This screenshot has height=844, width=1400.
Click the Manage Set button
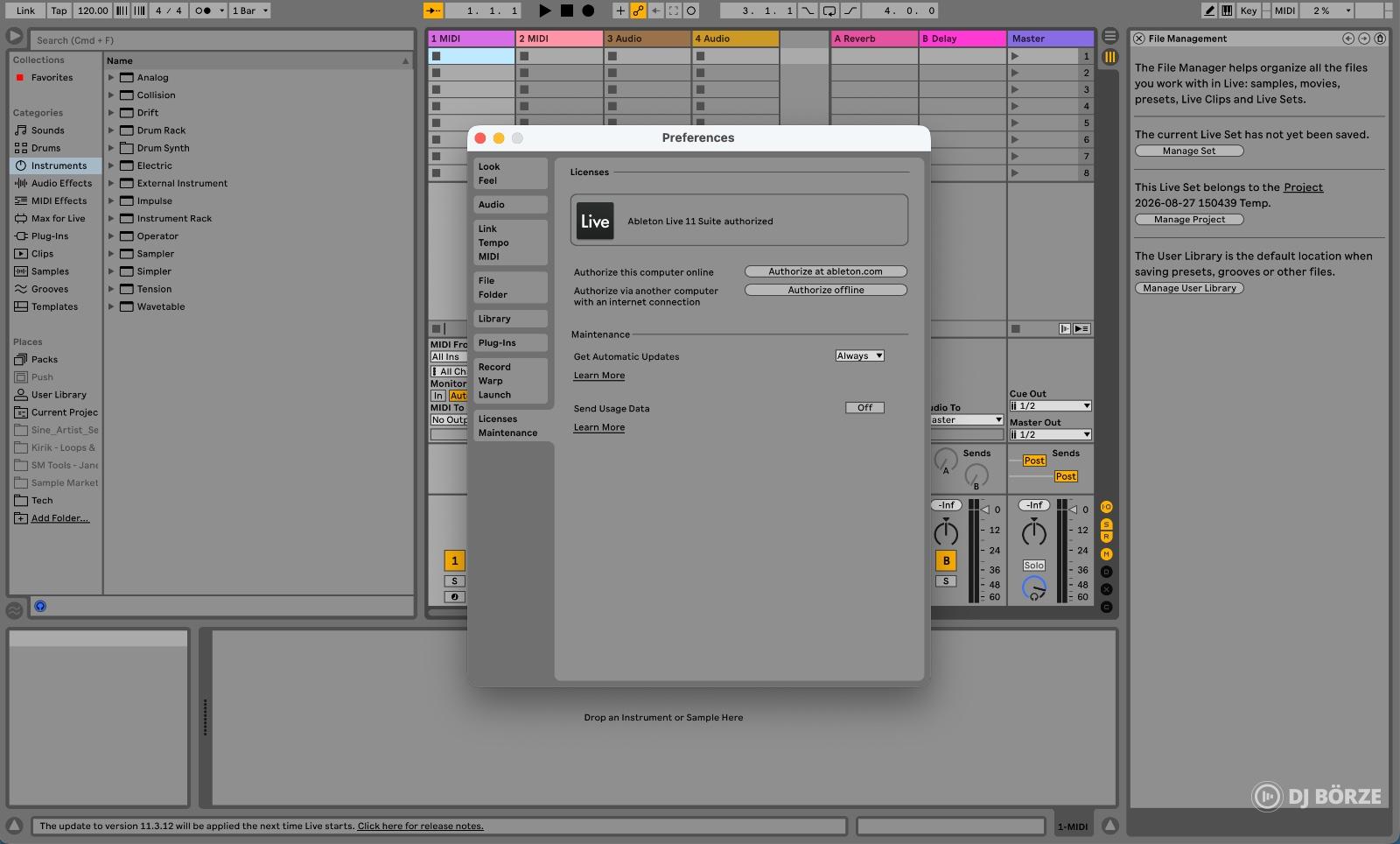click(x=1189, y=151)
